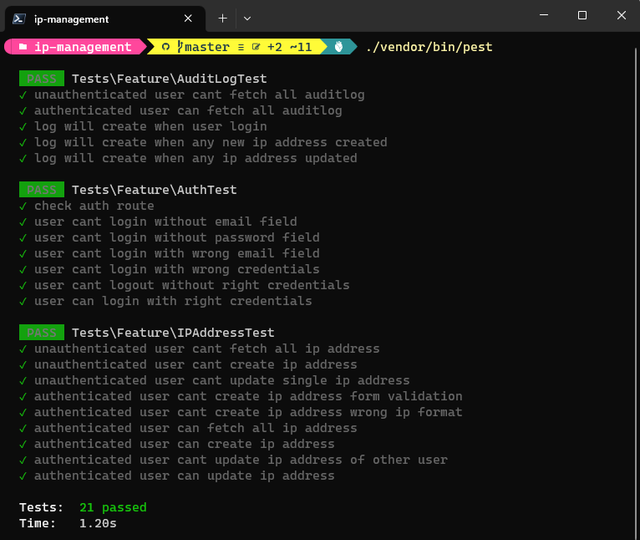Click the ./vendor/bin/pest command text

coord(429,47)
